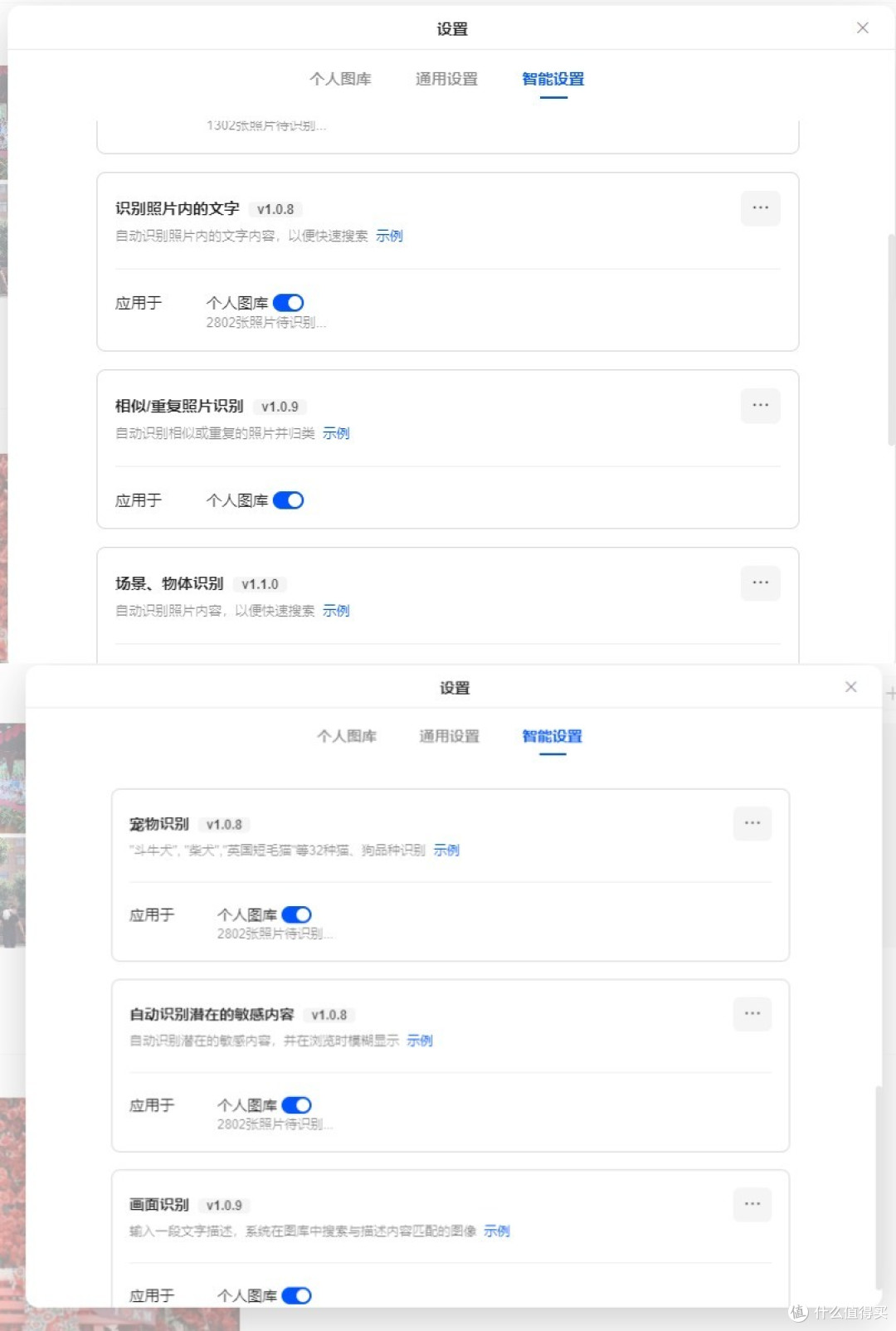Open 示例 link for 宠物识别
Image resolution: width=896 pixels, height=1331 pixels.
coord(446,850)
